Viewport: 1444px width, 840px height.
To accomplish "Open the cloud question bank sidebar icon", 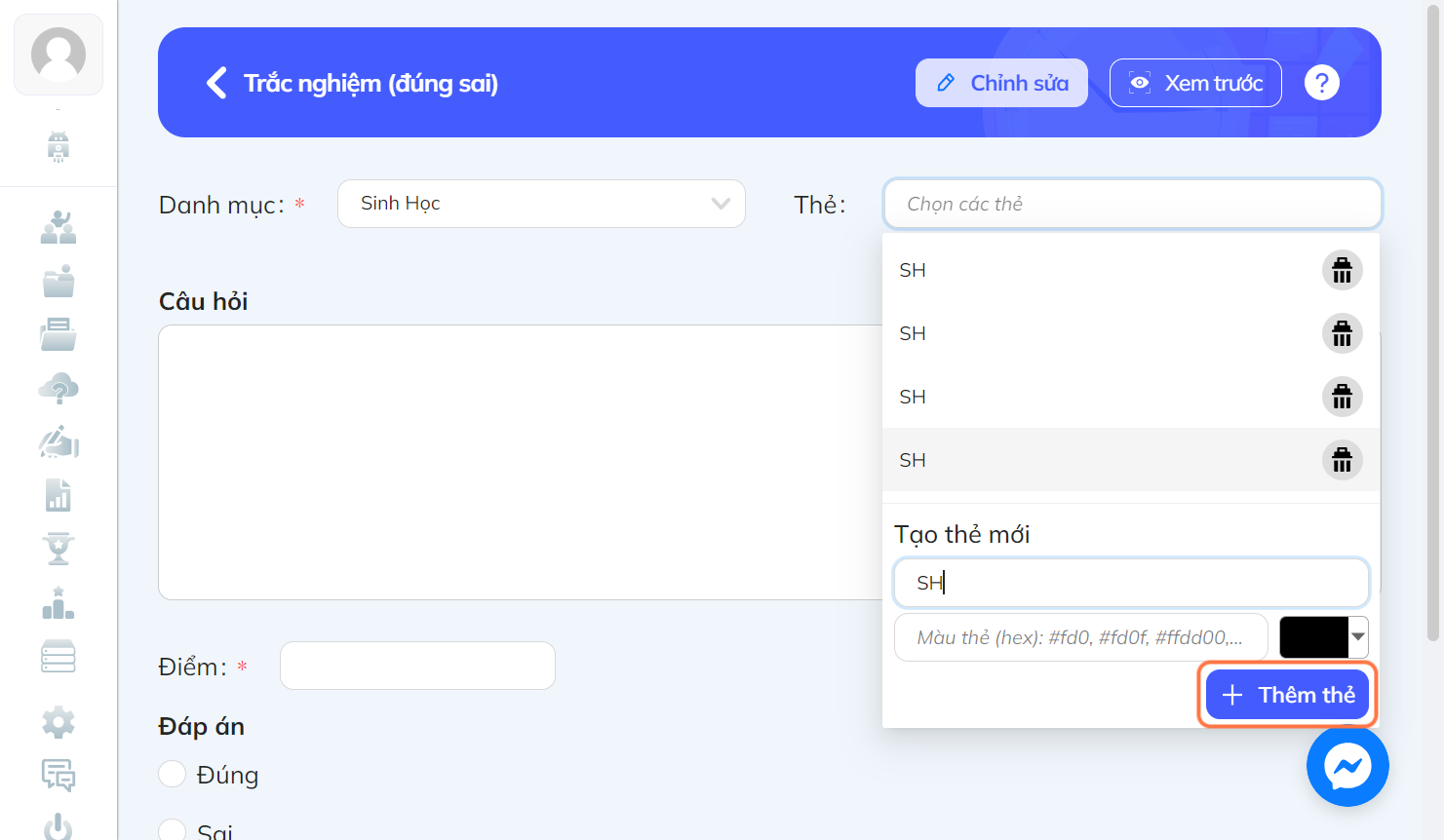I will (x=59, y=389).
